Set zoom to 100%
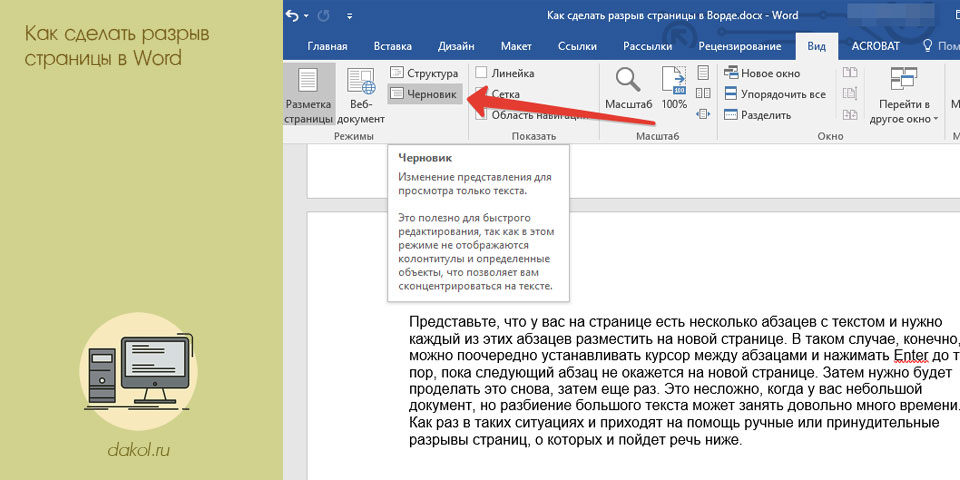 [x=674, y=90]
